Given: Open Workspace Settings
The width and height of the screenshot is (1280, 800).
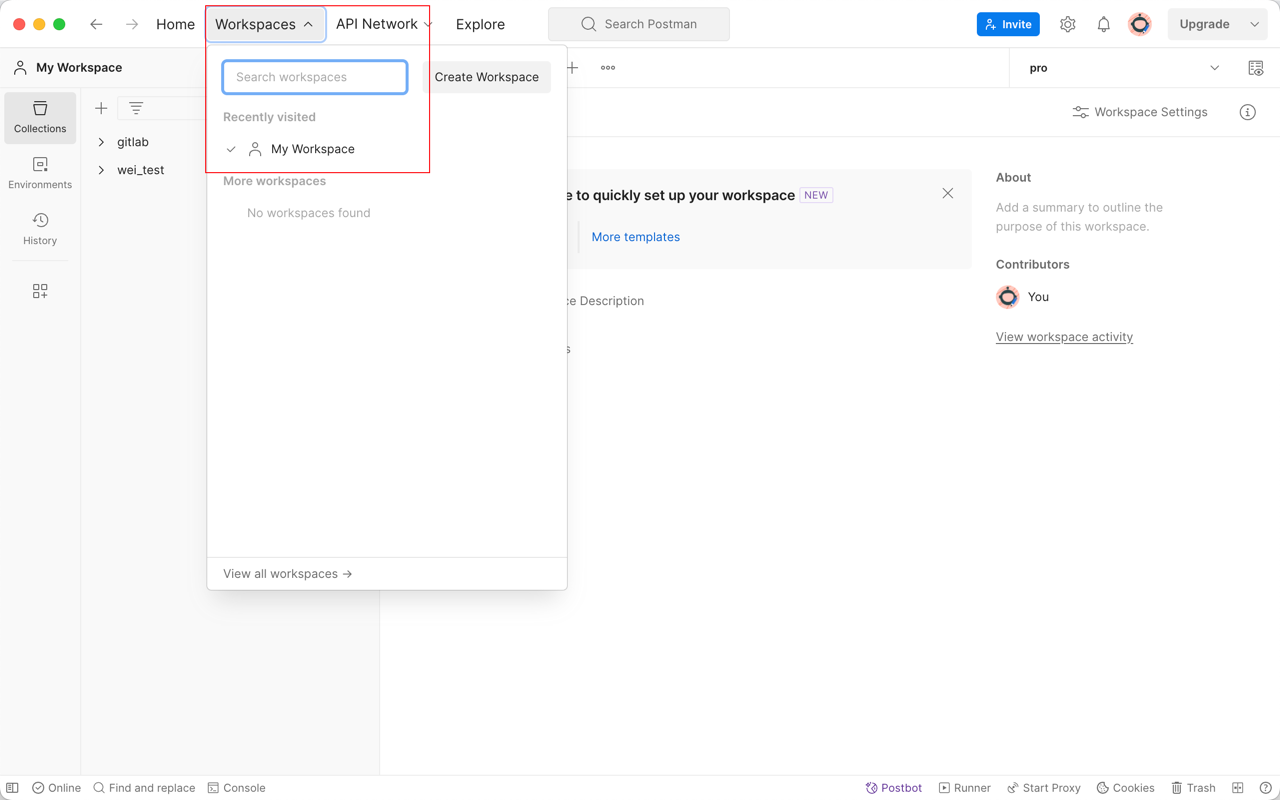Looking at the screenshot, I should [x=1140, y=112].
